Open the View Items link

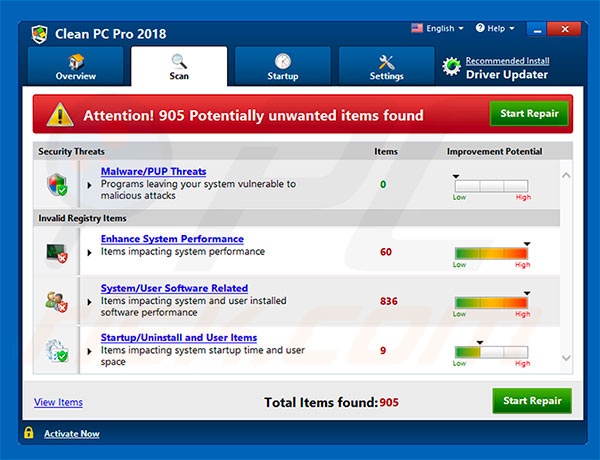58,402
